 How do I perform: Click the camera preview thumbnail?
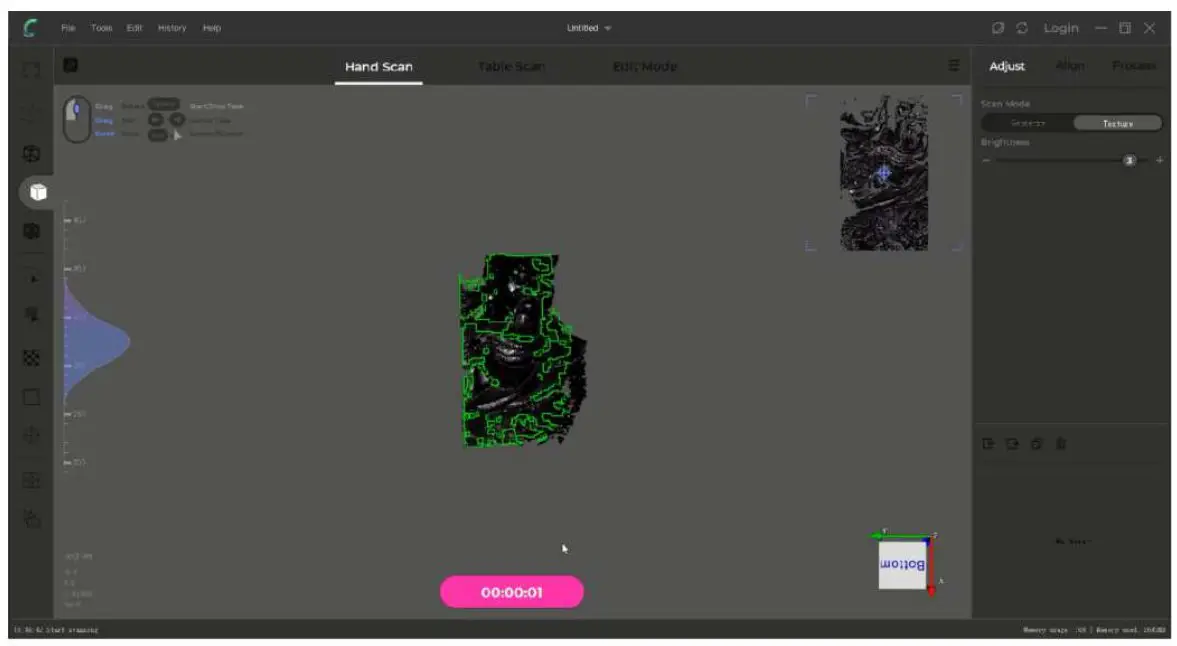tap(884, 173)
